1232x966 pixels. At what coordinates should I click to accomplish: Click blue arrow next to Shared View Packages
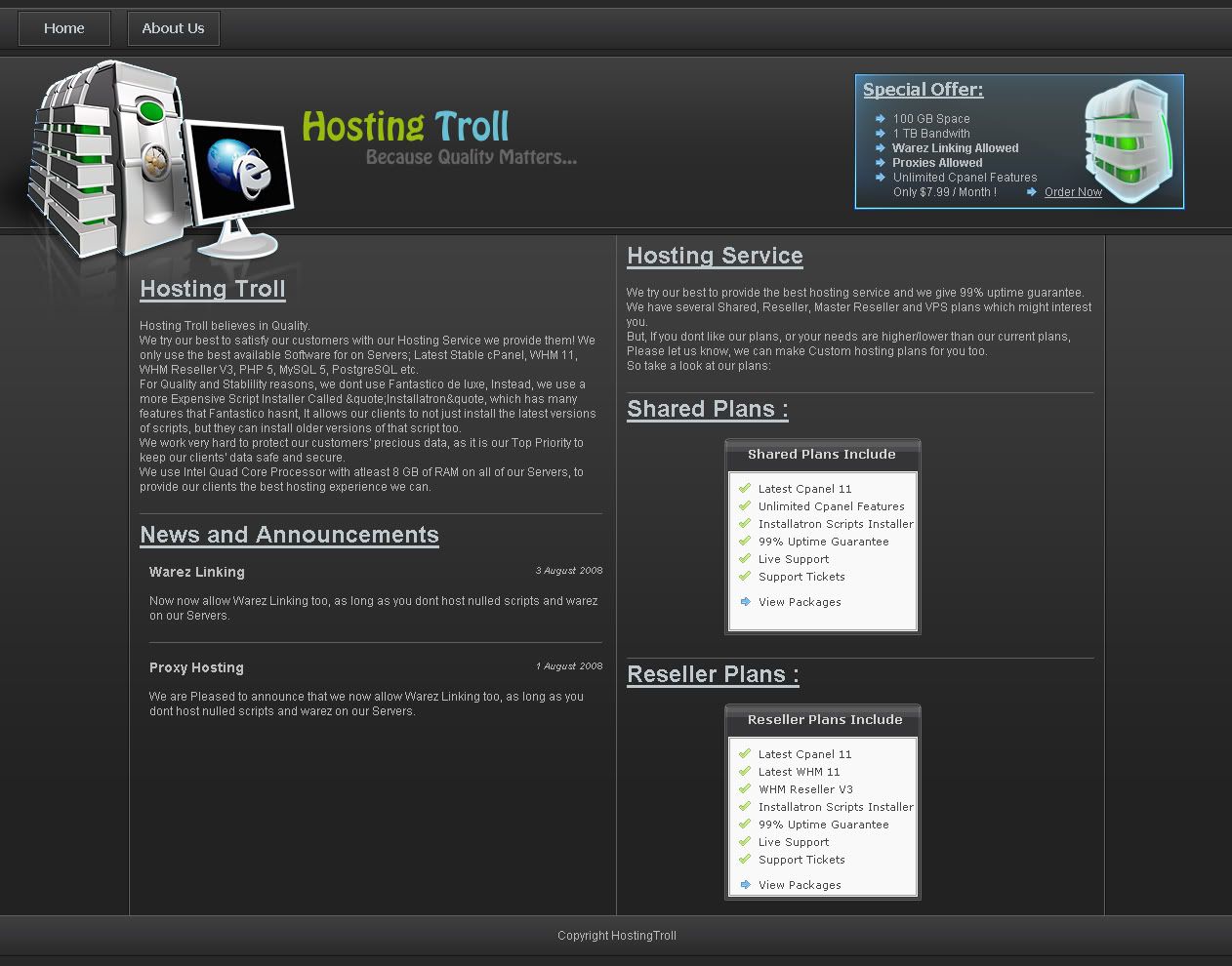click(745, 602)
